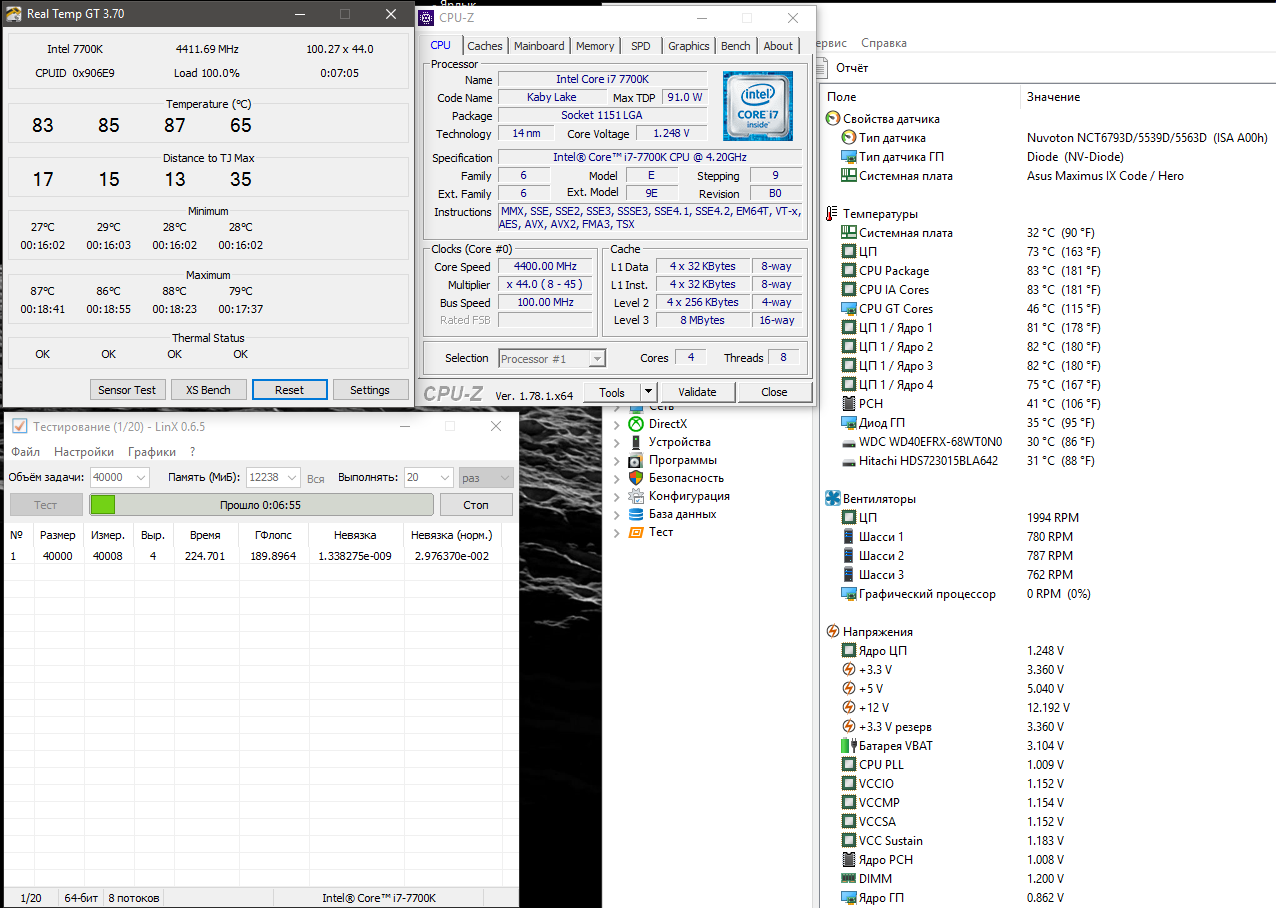Click the База данных icon in the tree
This screenshot has width=1276, height=908.
tap(634, 514)
